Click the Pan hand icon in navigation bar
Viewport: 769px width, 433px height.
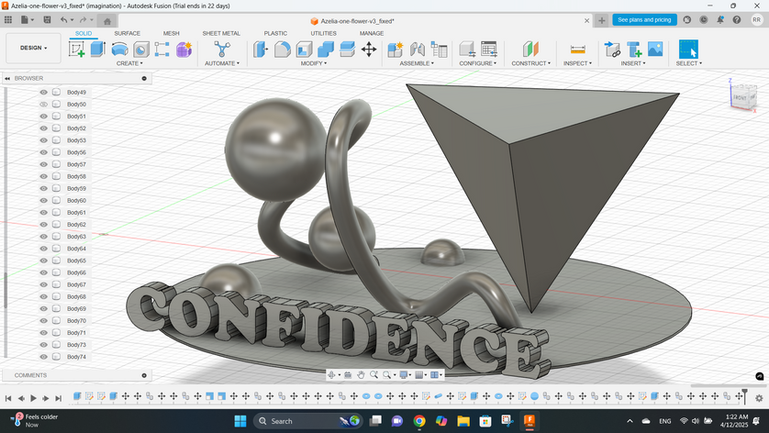(361, 375)
